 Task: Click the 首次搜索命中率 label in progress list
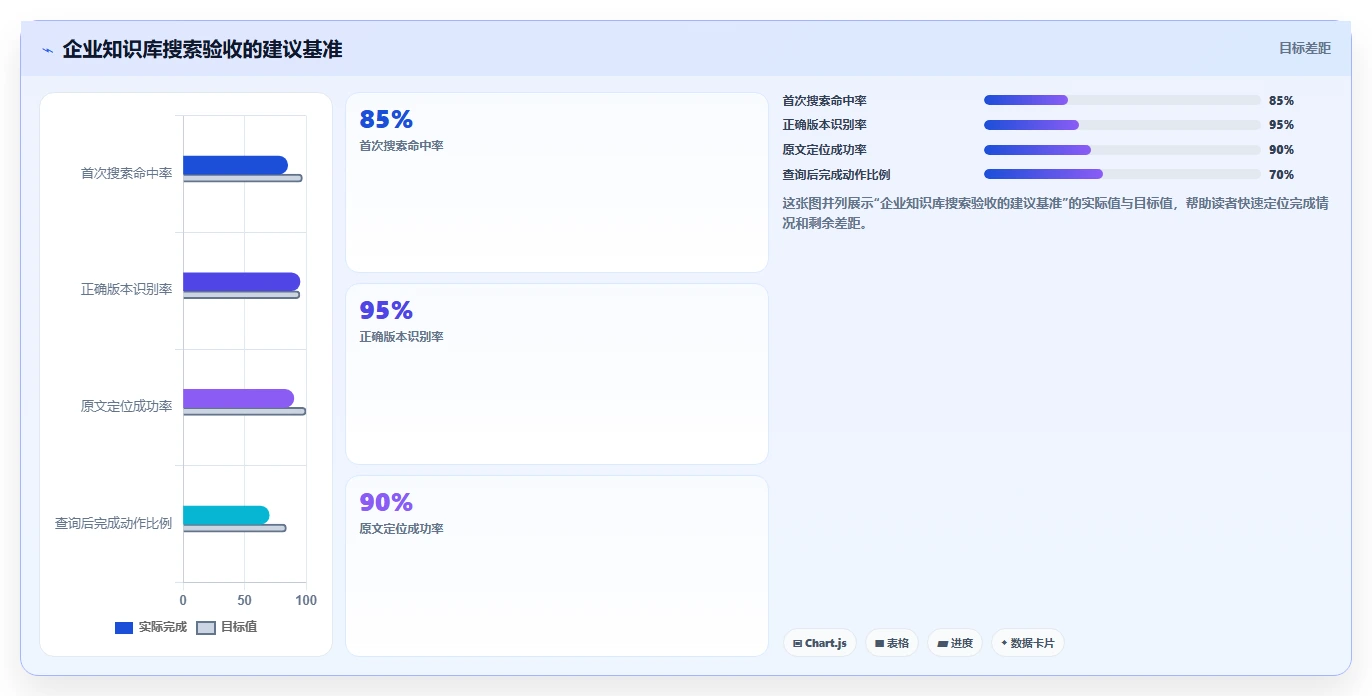[x=825, y=101]
